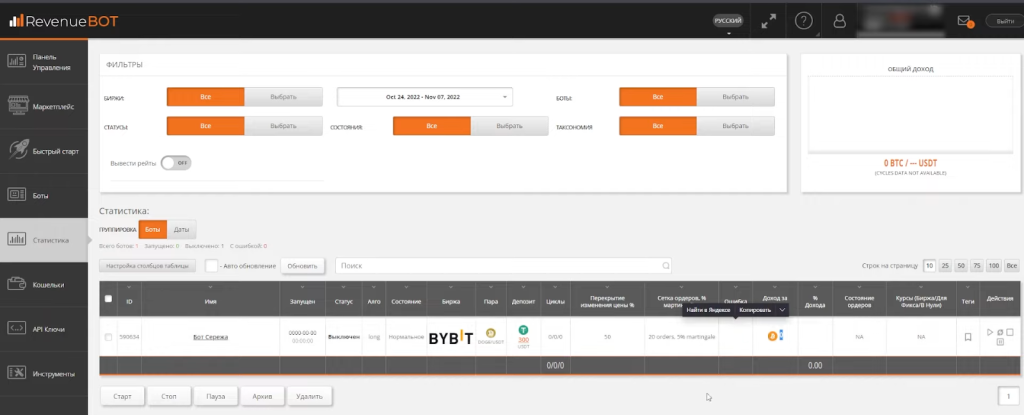Open the Бот Сережа link
This screenshot has width=1024, height=415.
[x=210, y=337]
